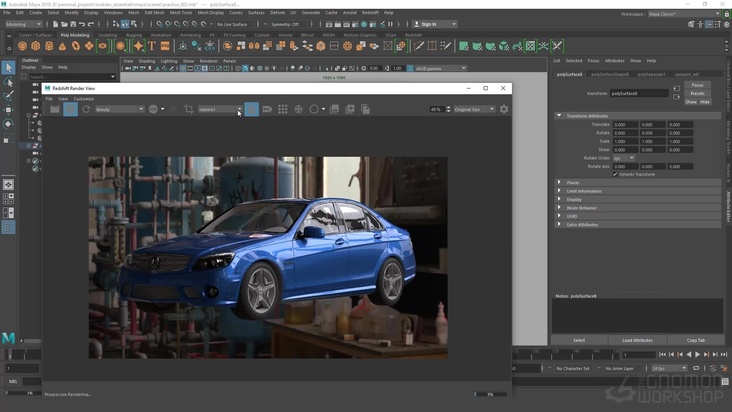Toggle the highlighted blue button beside camera1
This screenshot has width=732, height=412.
251,109
